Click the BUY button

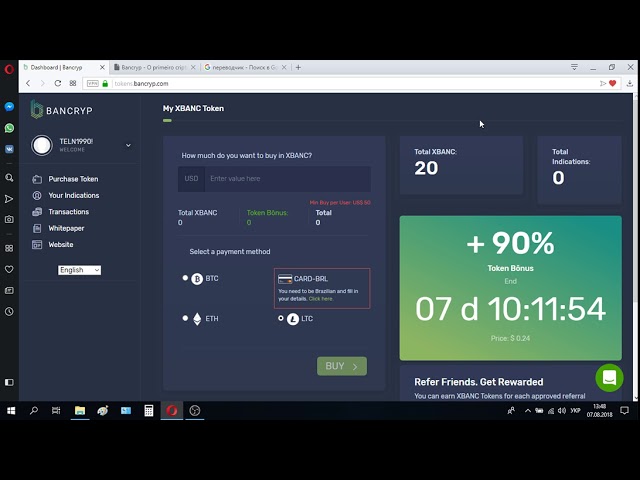(342, 366)
